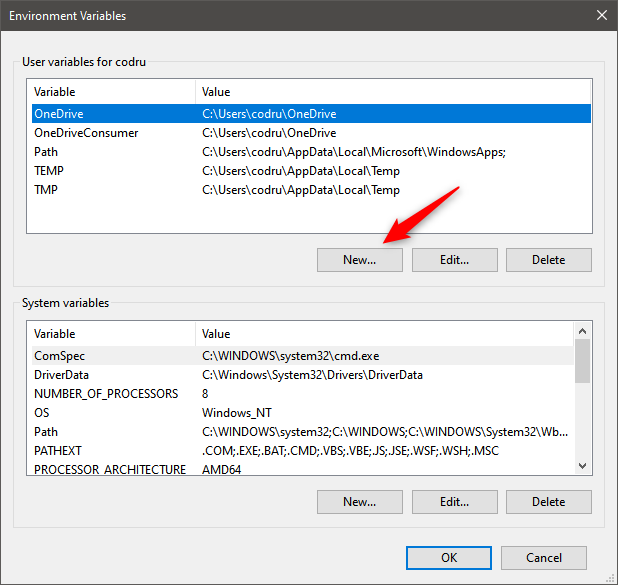Click New under System variables
The image size is (618, 585).
pyautogui.click(x=359, y=501)
